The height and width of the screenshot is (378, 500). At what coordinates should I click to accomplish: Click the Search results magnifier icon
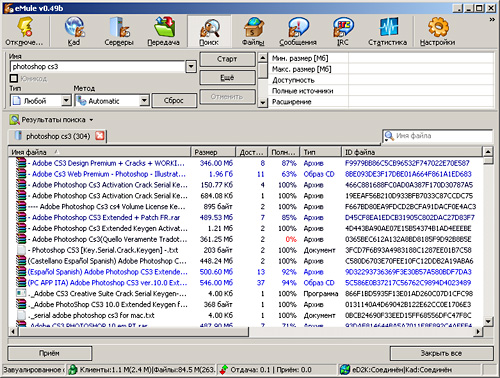(x=15, y=120)
